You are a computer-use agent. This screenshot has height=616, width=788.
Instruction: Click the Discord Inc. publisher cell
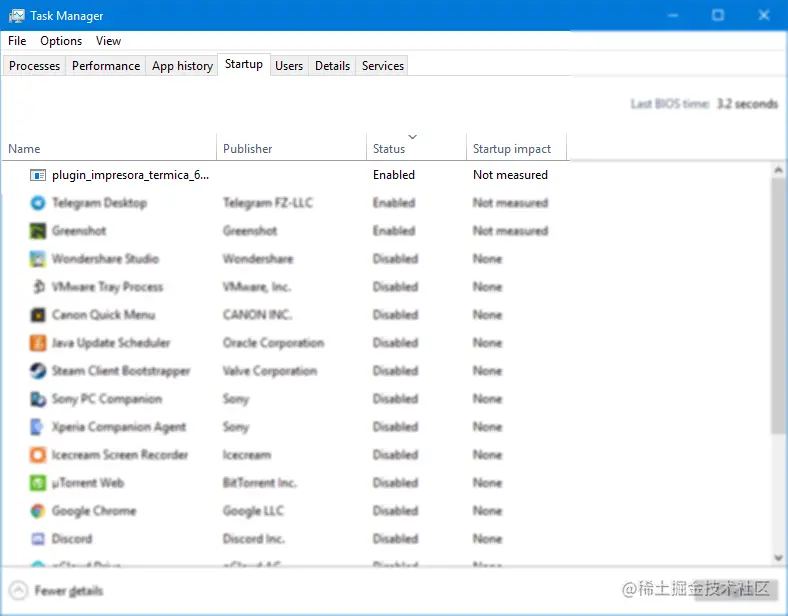point(254,539)
